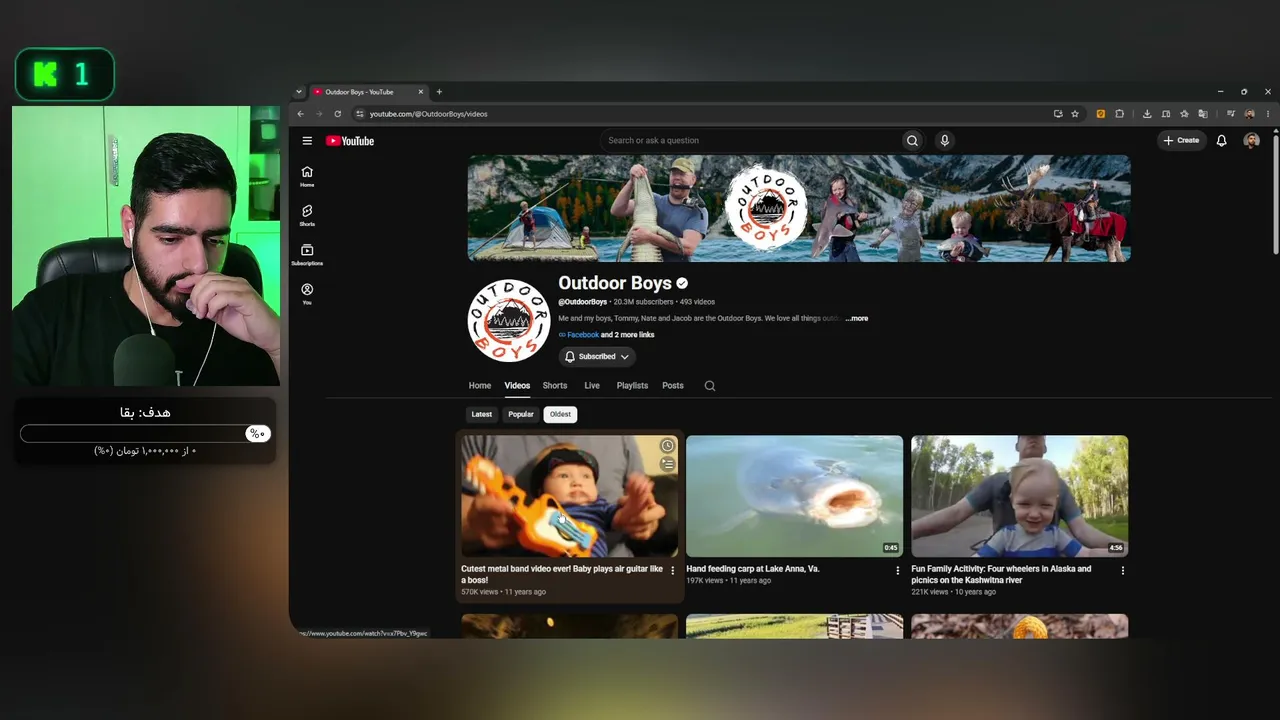1280x720 pixels.
Task: Open the Chrome three-dot menu
Action: 1268,114
